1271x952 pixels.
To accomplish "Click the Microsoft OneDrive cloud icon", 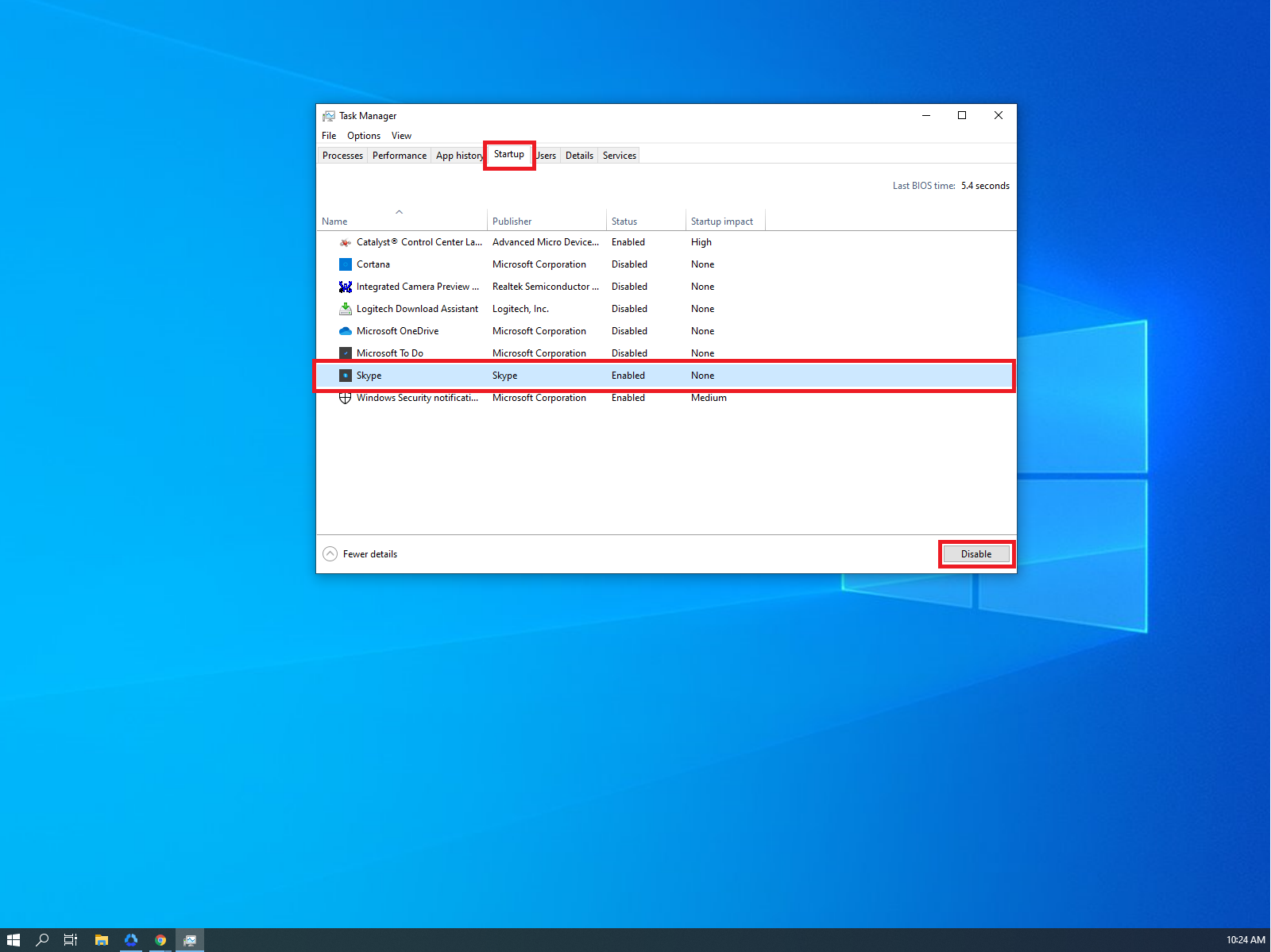I will pyautogui.click(x=346, y=330).
